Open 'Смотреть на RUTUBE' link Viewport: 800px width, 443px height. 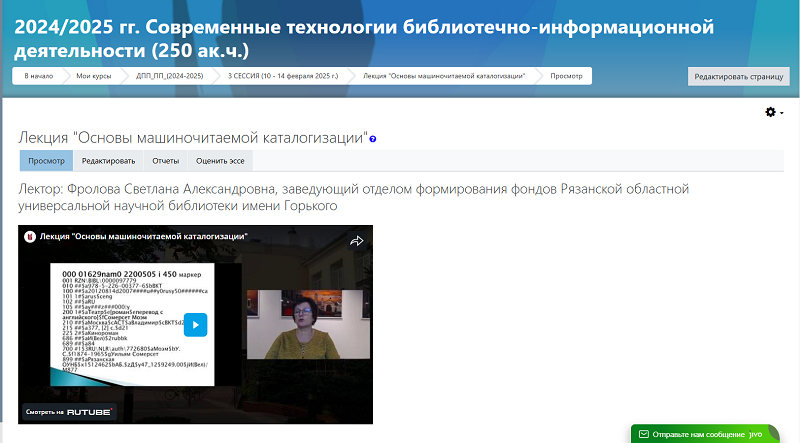coord(70,411)
